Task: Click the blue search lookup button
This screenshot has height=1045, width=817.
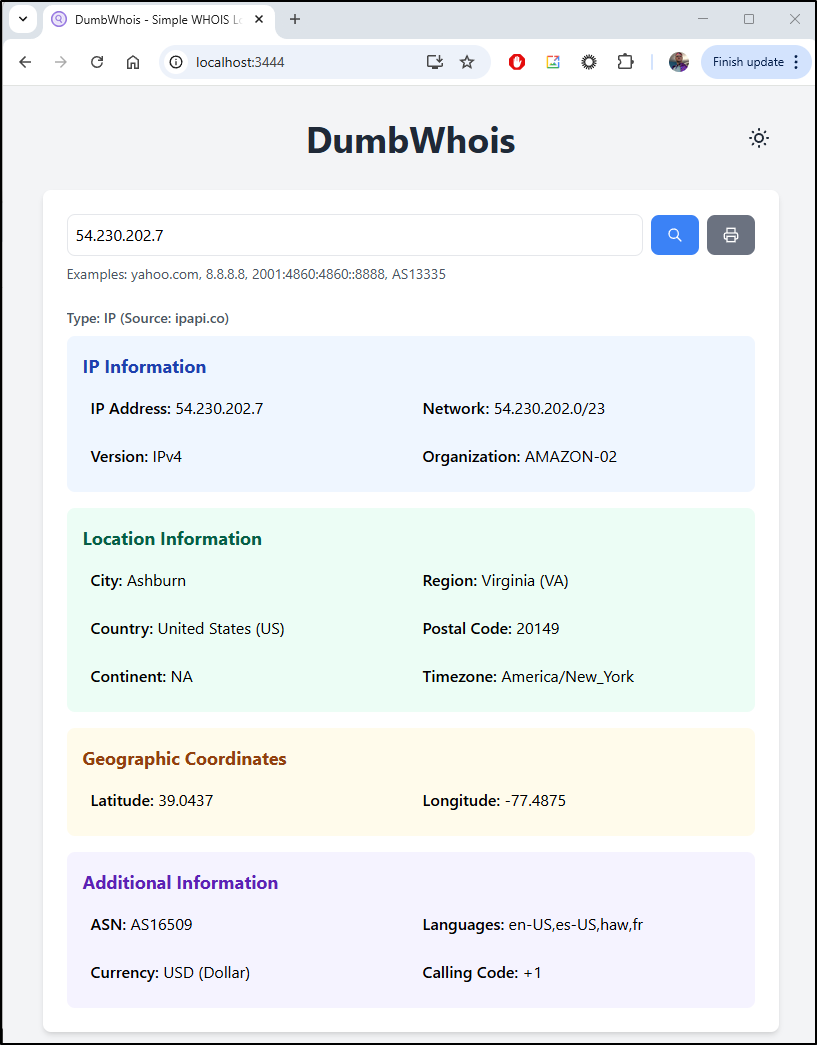Action: click(674, 235)
